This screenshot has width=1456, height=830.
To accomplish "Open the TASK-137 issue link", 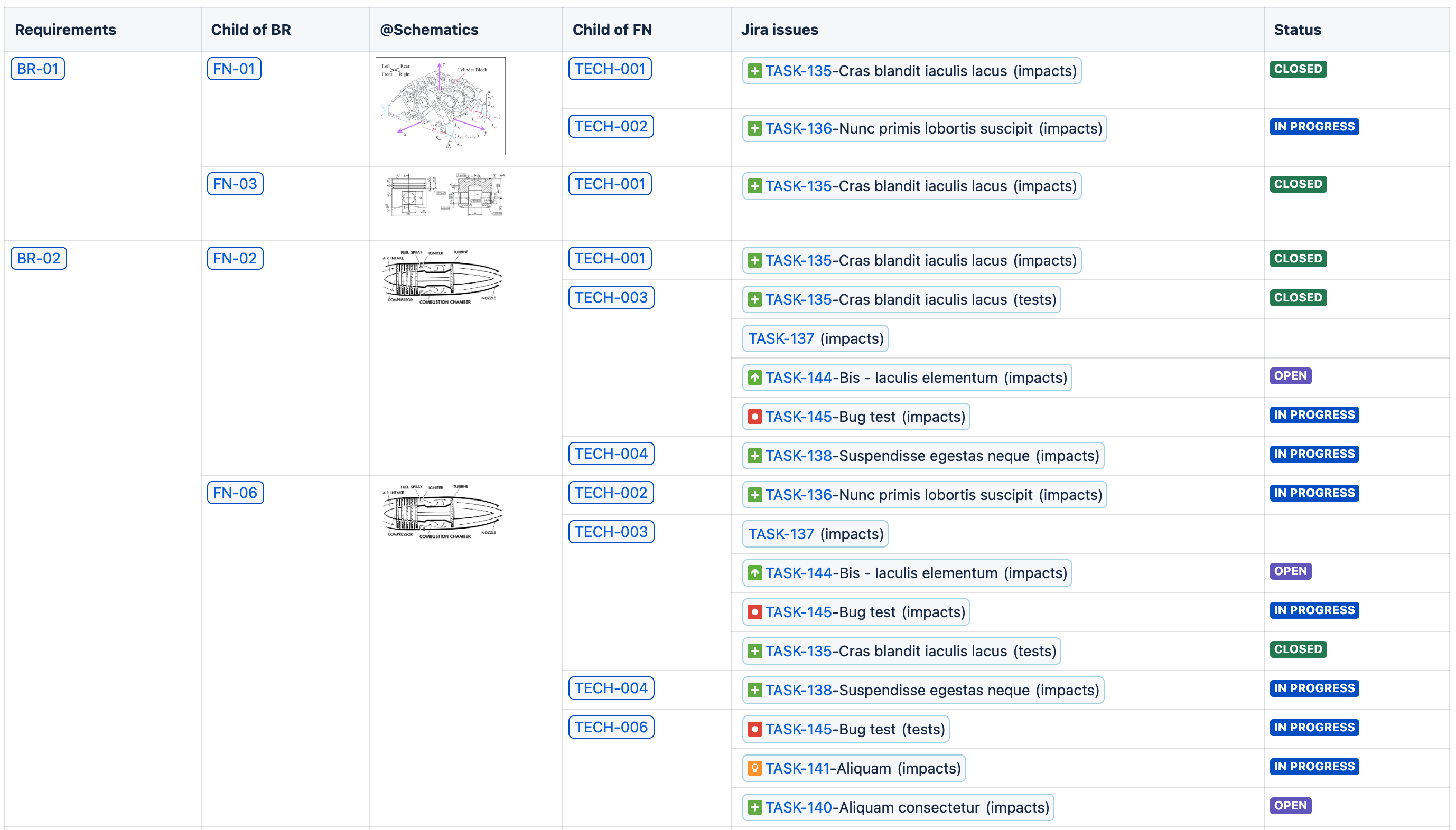I will click(781, 338).
